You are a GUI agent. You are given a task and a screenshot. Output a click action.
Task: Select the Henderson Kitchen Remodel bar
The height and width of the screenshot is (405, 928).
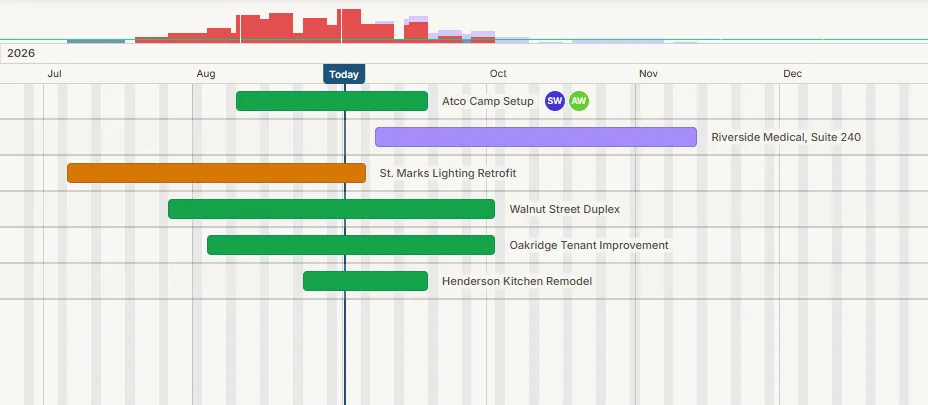tap(365, 281)
